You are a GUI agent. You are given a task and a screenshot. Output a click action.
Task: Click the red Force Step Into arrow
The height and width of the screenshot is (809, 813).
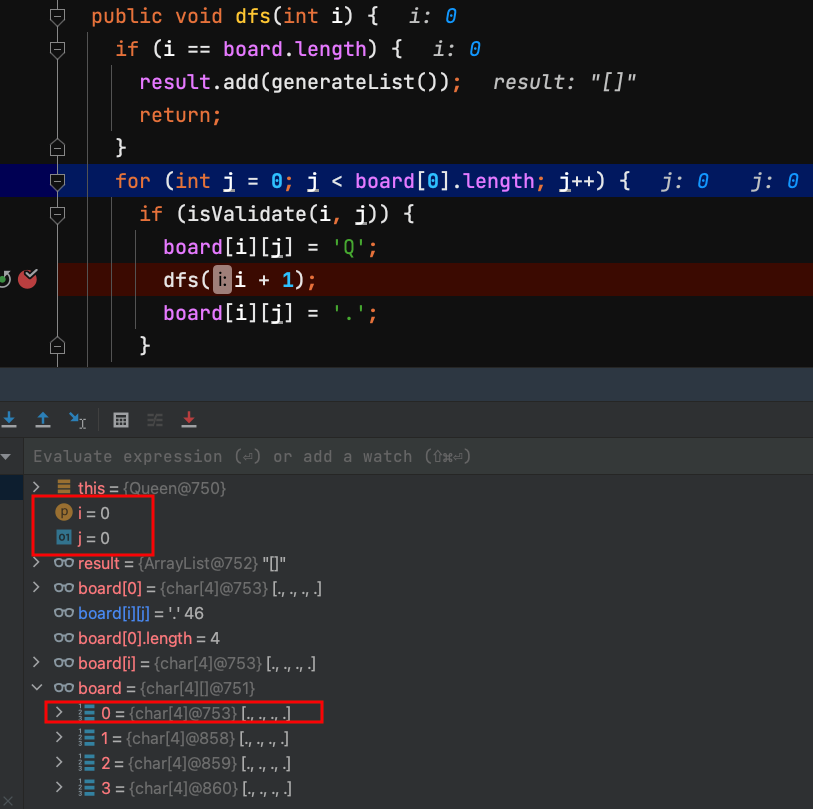189,420
